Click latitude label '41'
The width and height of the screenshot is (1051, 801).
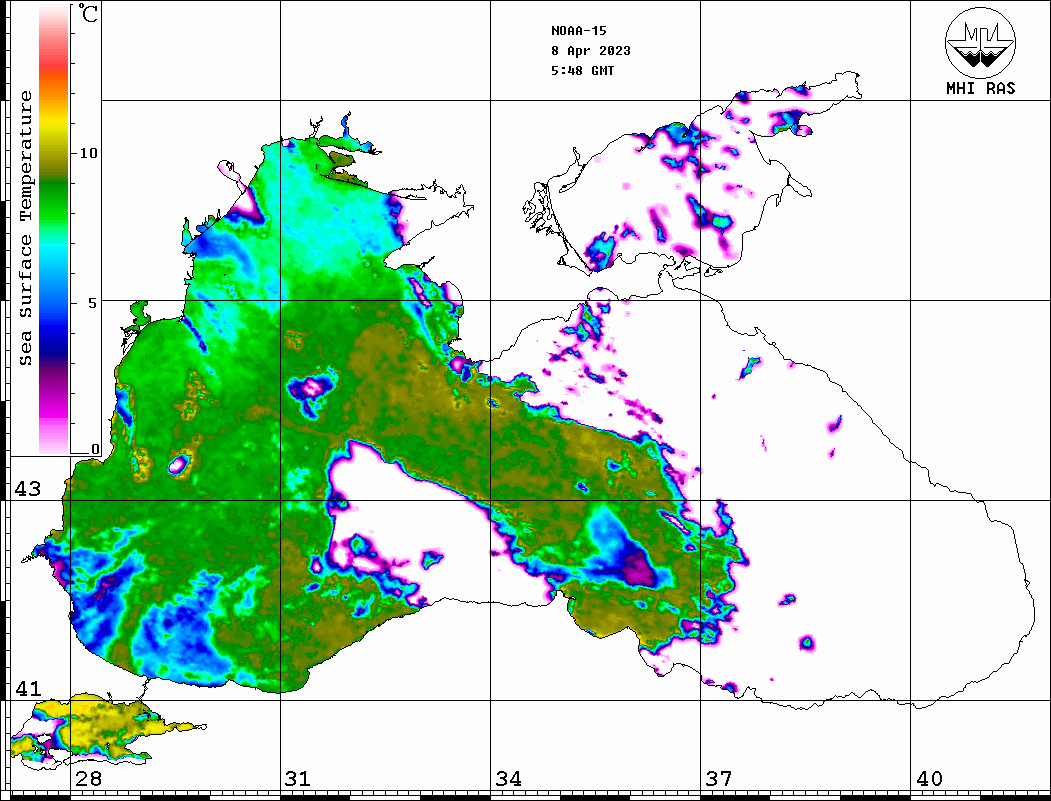[x=28, y=688]
